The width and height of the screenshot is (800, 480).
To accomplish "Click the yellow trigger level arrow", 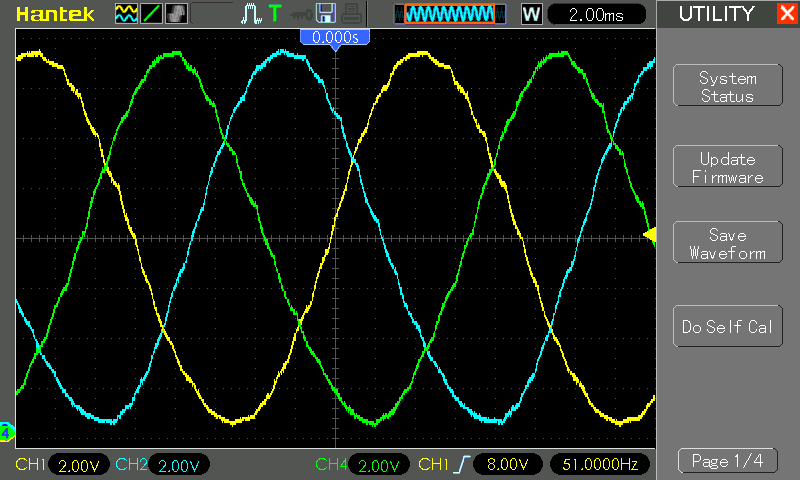I will [649, 235].
